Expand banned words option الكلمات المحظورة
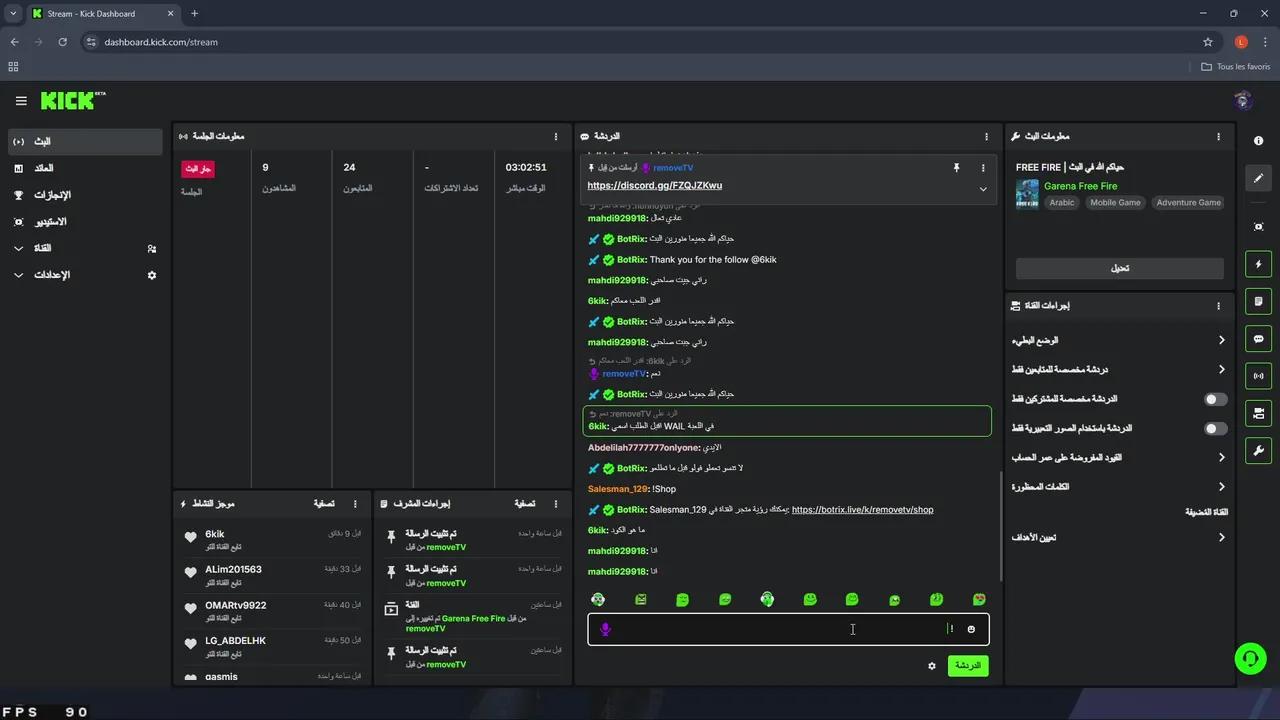Screen dimensions: 1280x720 tap(1118, 487)
